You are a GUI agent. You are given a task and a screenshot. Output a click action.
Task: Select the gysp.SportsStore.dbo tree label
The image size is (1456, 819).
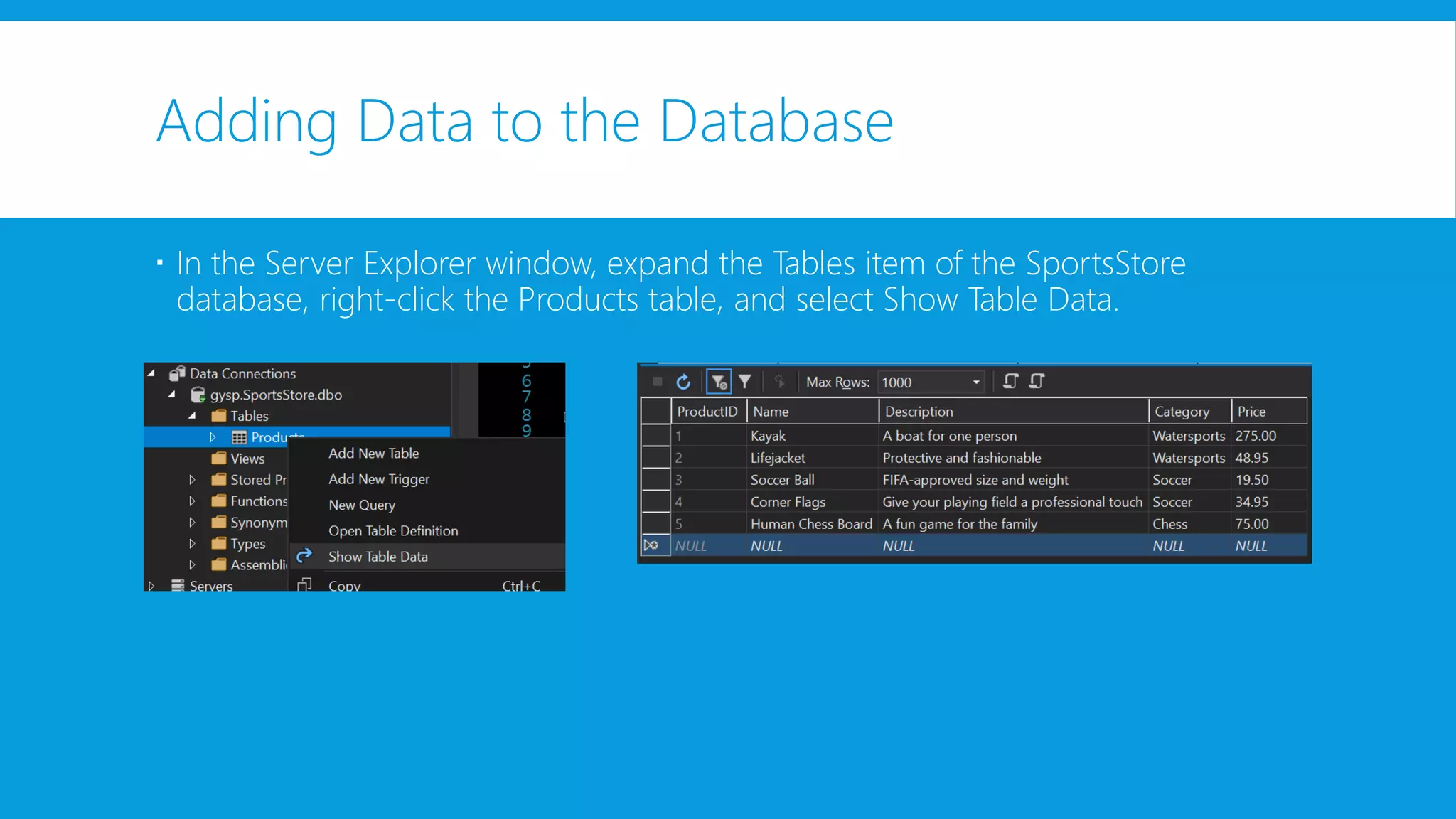pyautogui.click(x=276, y=395)
